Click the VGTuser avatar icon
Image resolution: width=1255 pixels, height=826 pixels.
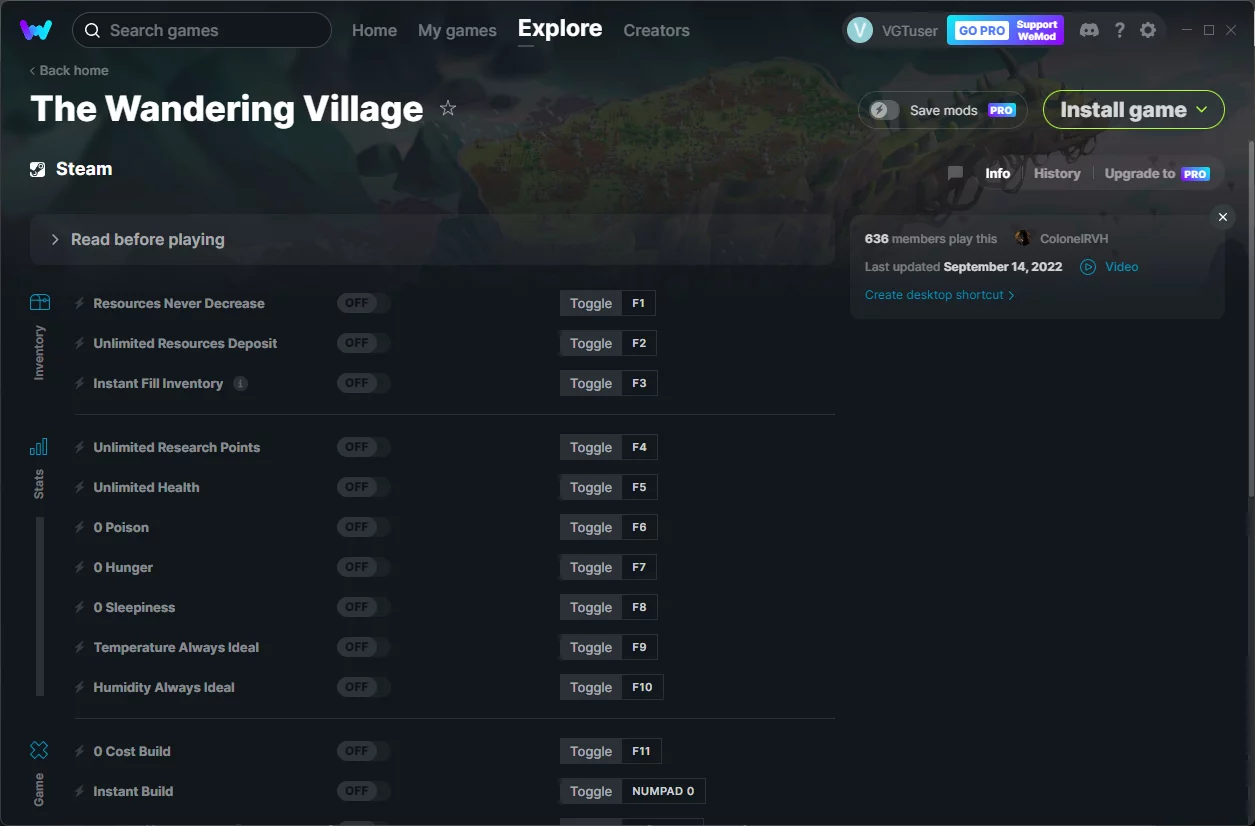tap(860, 30)
